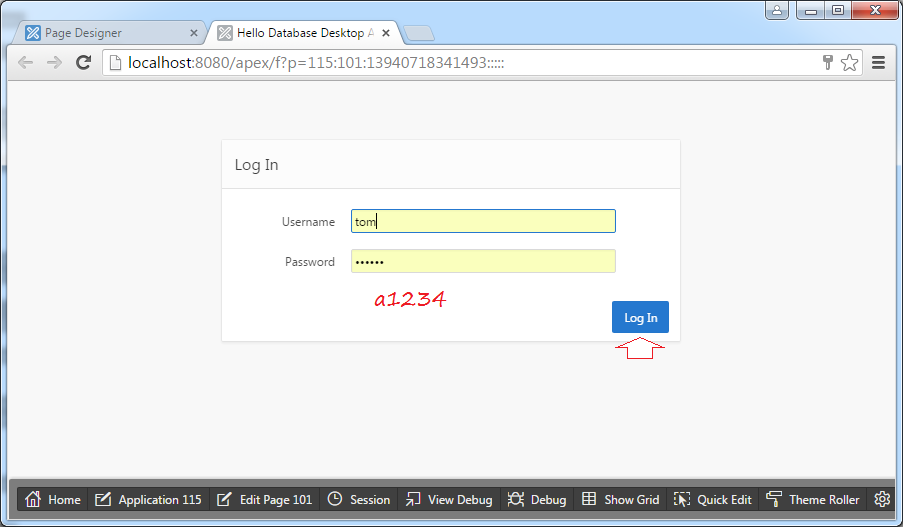Activate Quick Edit
Viewport: 903px width, 527px height.
712,499
